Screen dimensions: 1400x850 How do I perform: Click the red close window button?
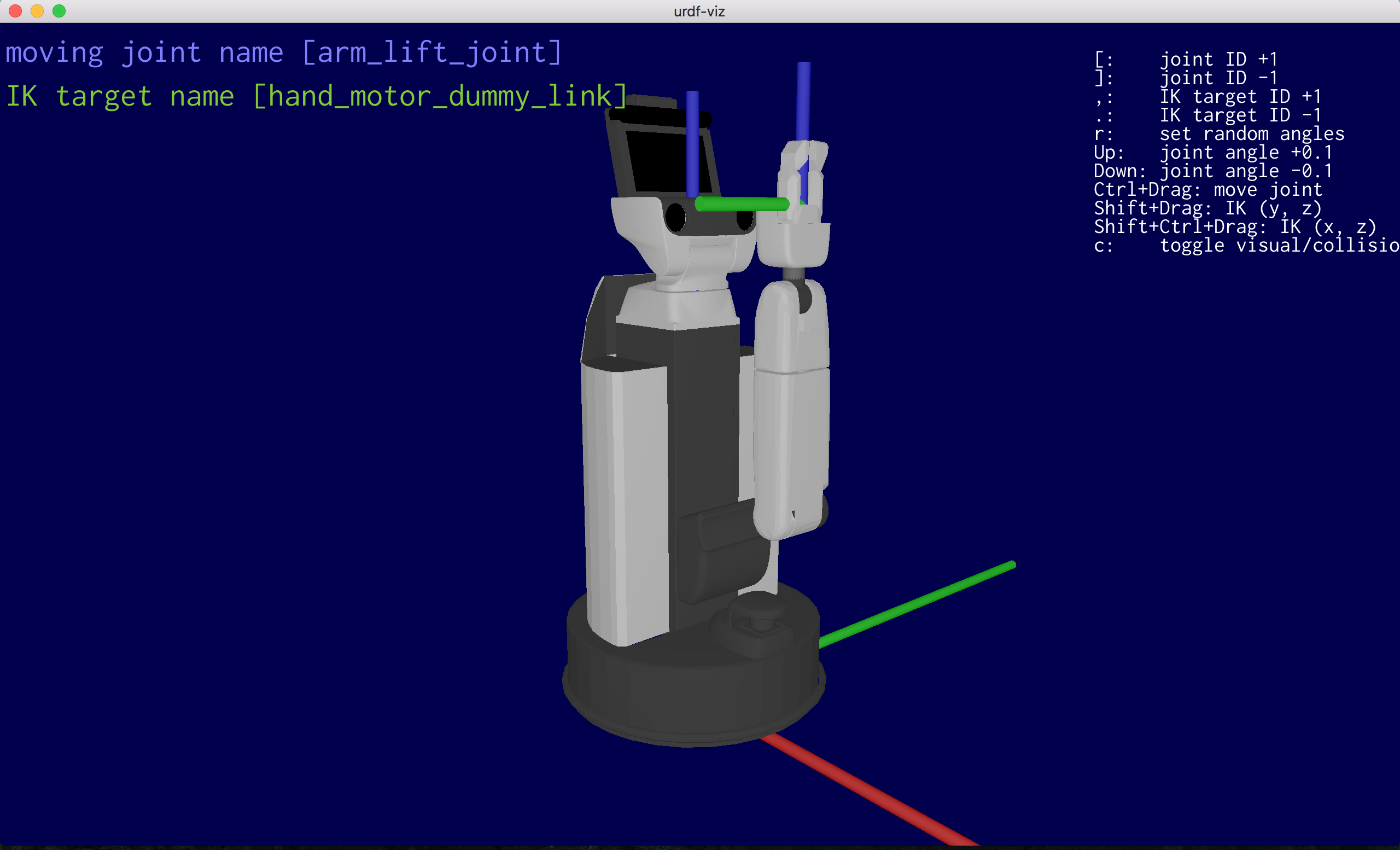(15, 11)
